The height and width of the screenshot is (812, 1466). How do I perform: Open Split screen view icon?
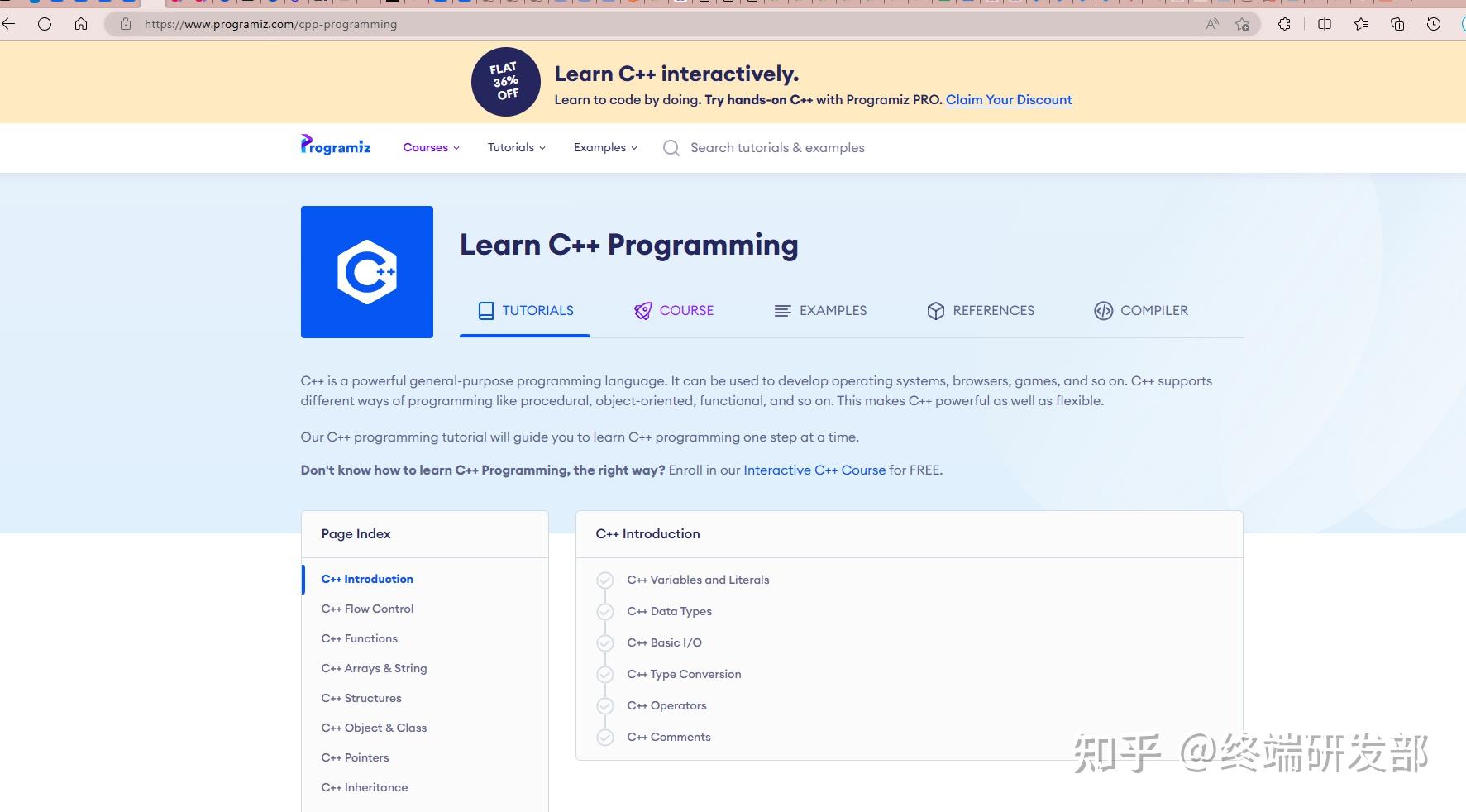coord(1325,24)
